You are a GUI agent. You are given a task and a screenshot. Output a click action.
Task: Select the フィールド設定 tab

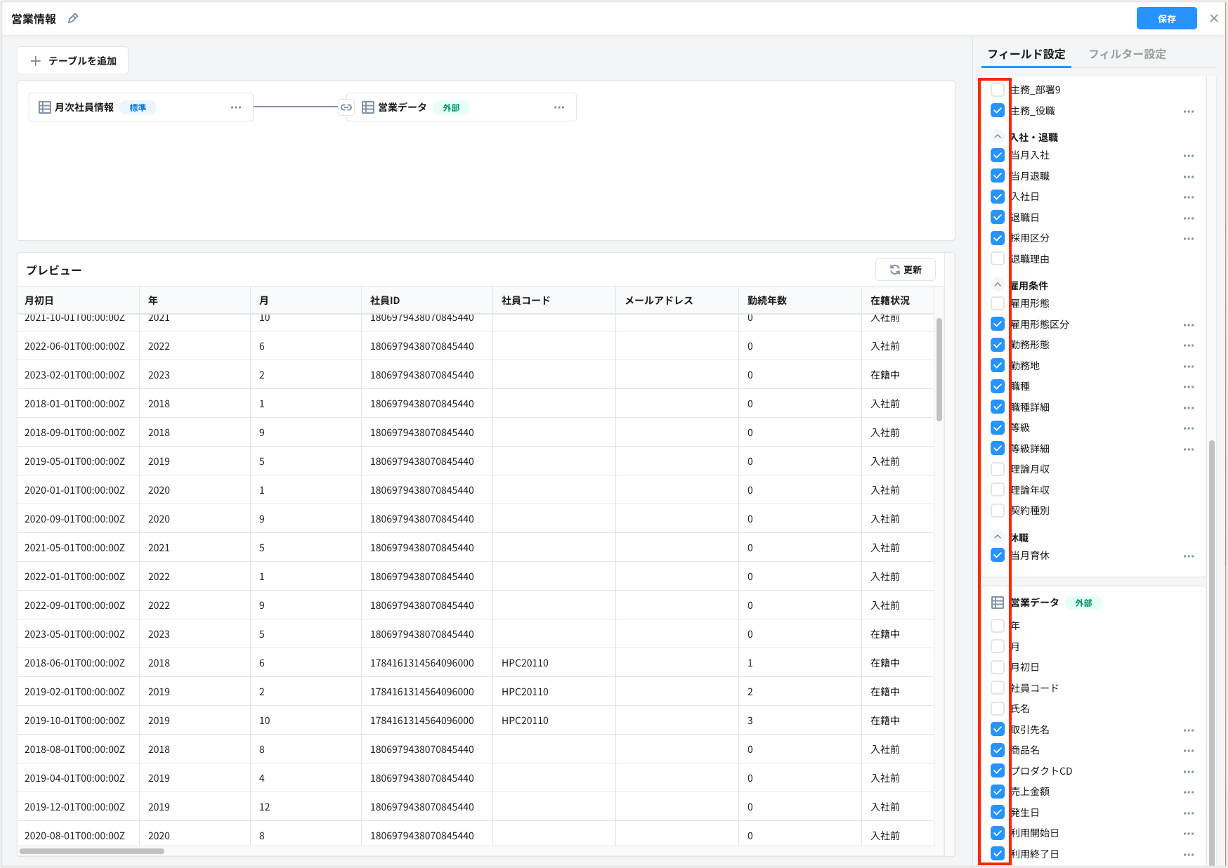[1026, 54]
